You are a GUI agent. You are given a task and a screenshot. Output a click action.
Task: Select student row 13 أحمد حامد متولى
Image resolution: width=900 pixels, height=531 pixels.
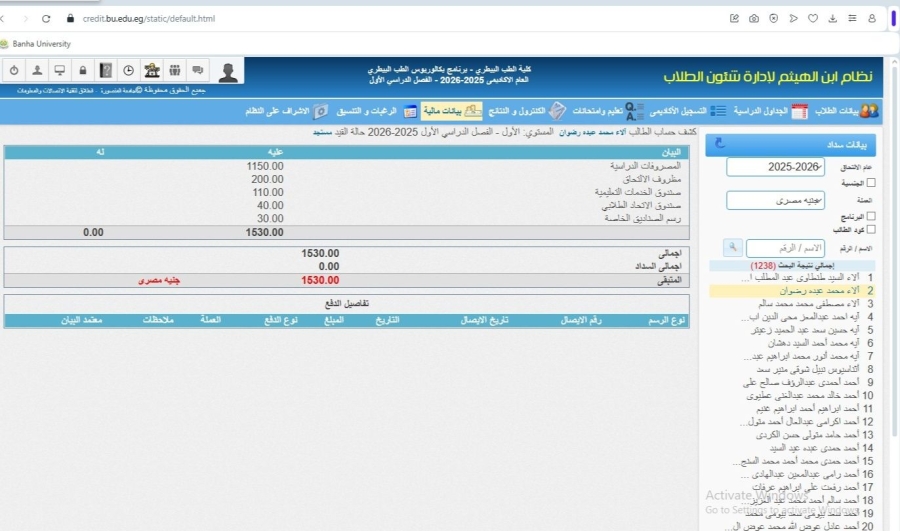point(792,435)
